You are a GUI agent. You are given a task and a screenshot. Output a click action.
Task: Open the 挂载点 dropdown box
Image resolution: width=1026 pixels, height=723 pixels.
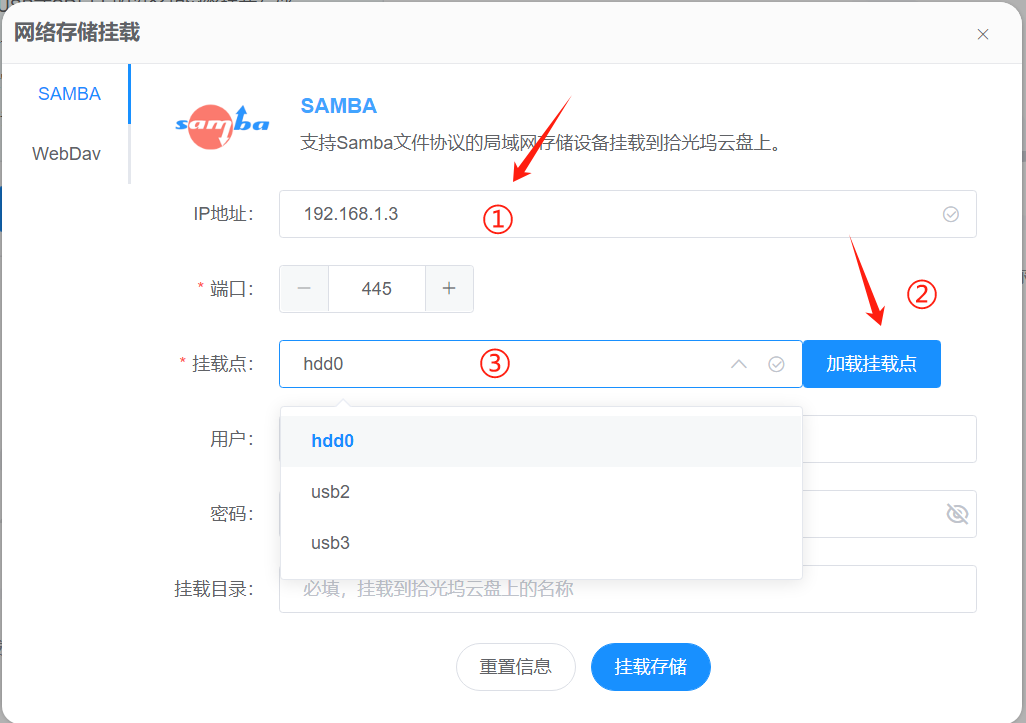(x=540, y=364)
